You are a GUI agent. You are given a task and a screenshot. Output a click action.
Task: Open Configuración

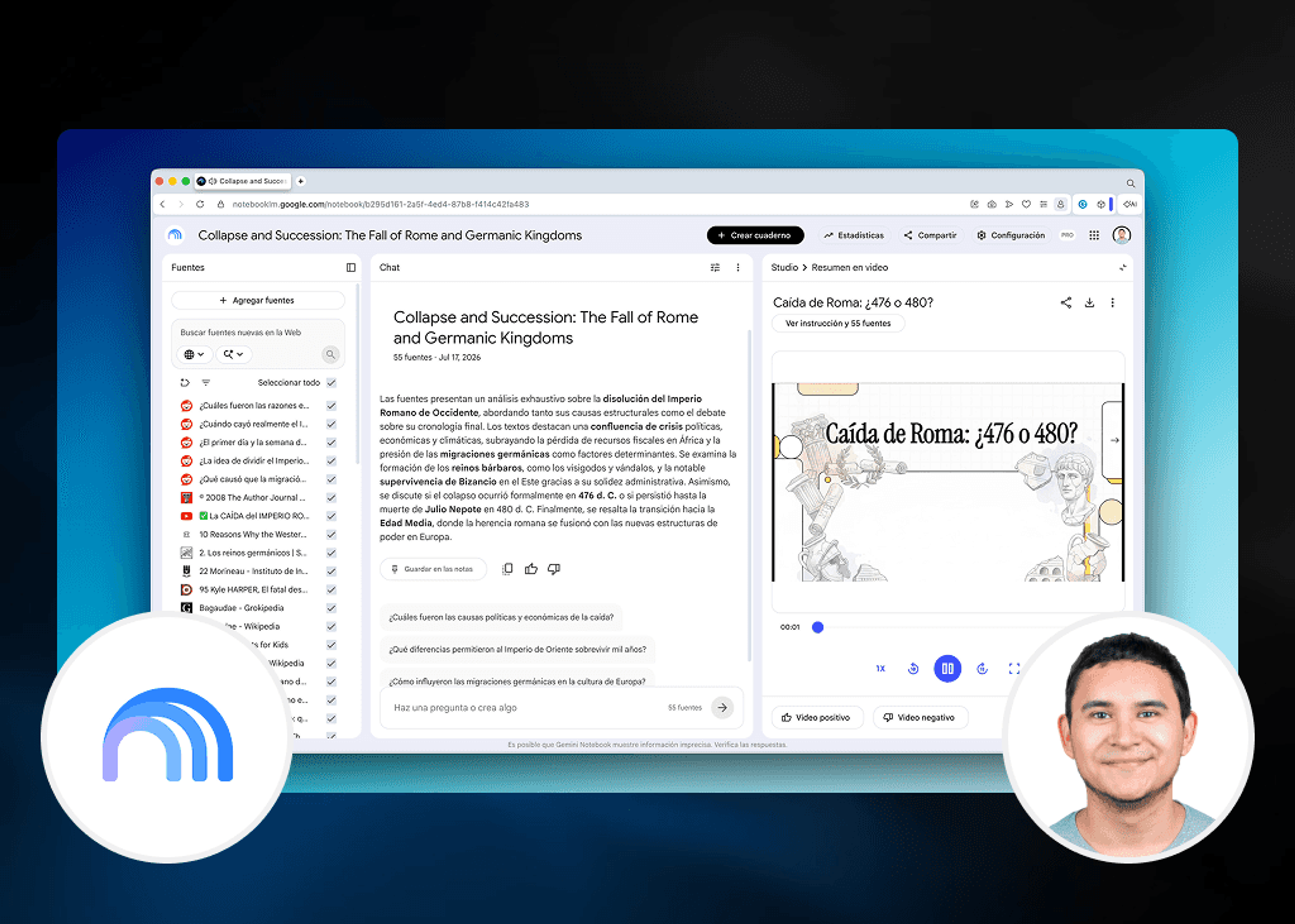tap(1011, 236)
